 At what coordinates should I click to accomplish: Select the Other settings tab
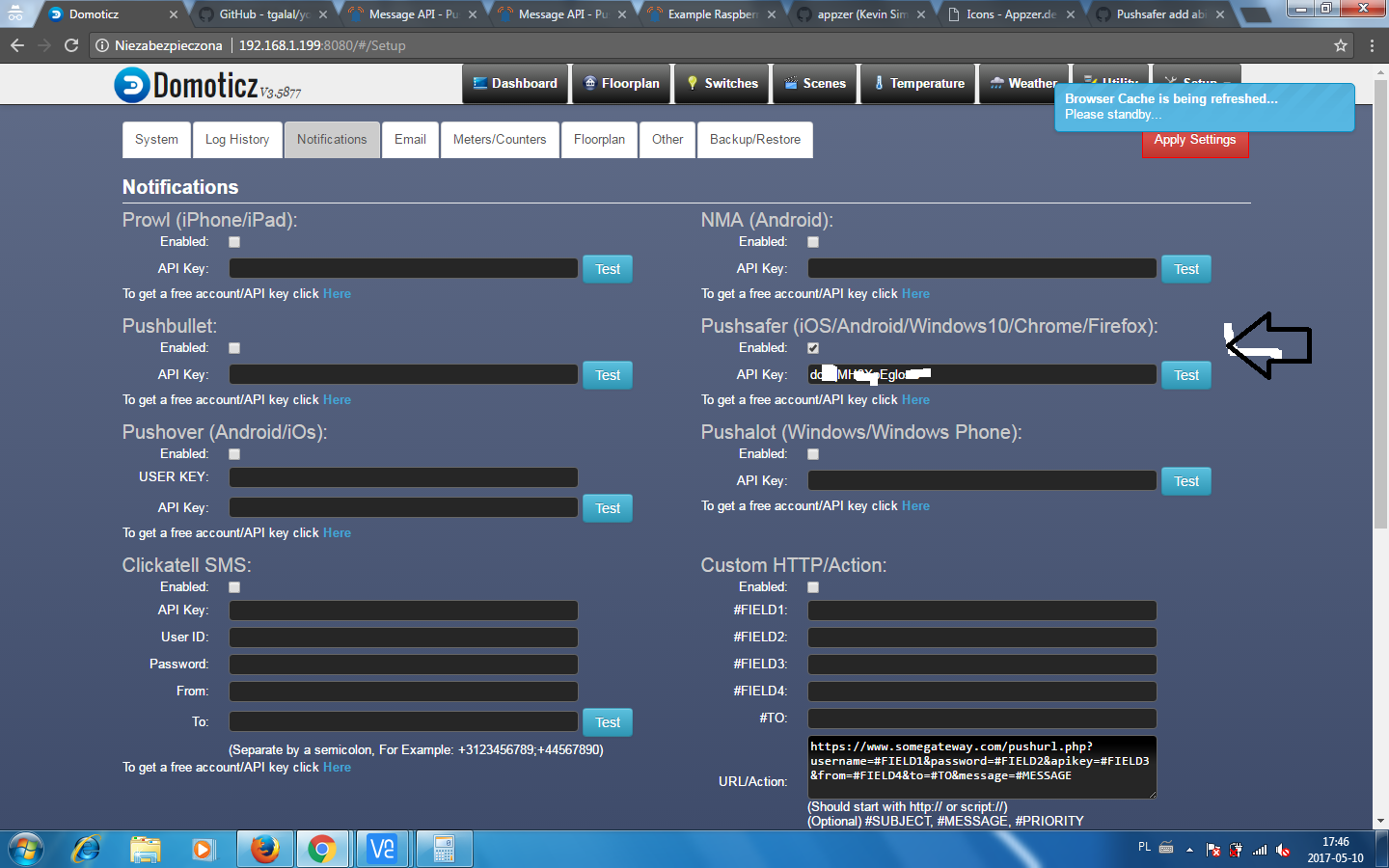667,140
